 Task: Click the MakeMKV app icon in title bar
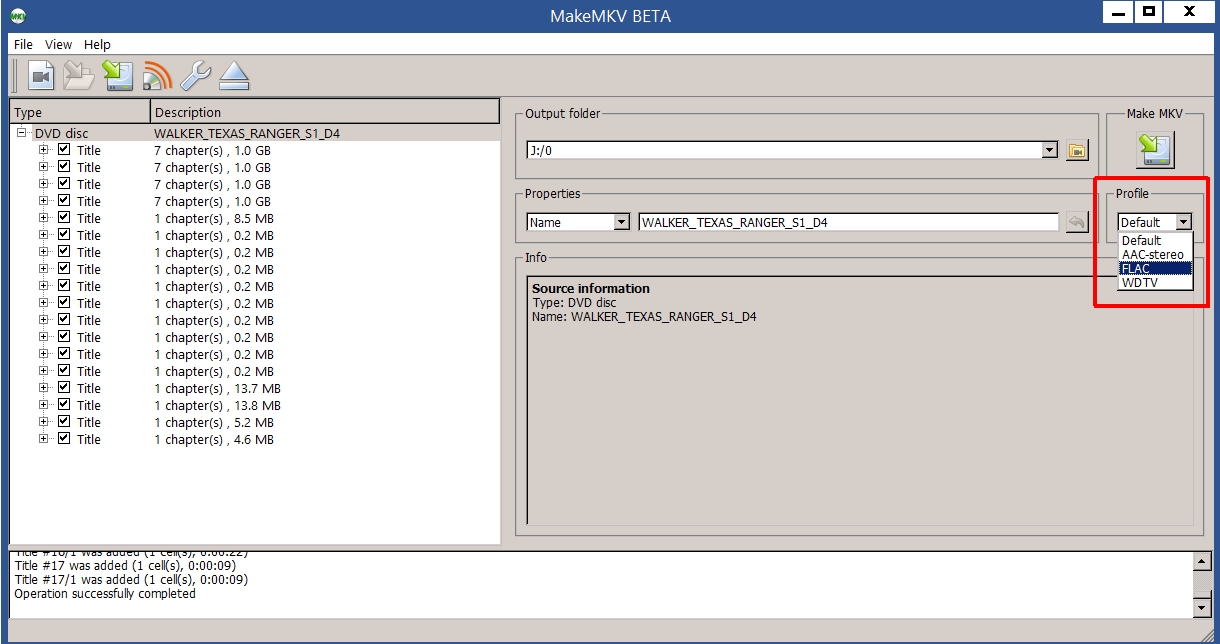[x=17, y=15]
